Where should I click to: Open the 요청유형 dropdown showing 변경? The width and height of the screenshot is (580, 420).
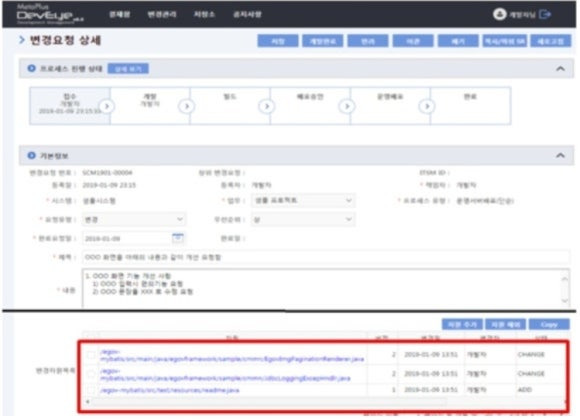click(134, 219)
